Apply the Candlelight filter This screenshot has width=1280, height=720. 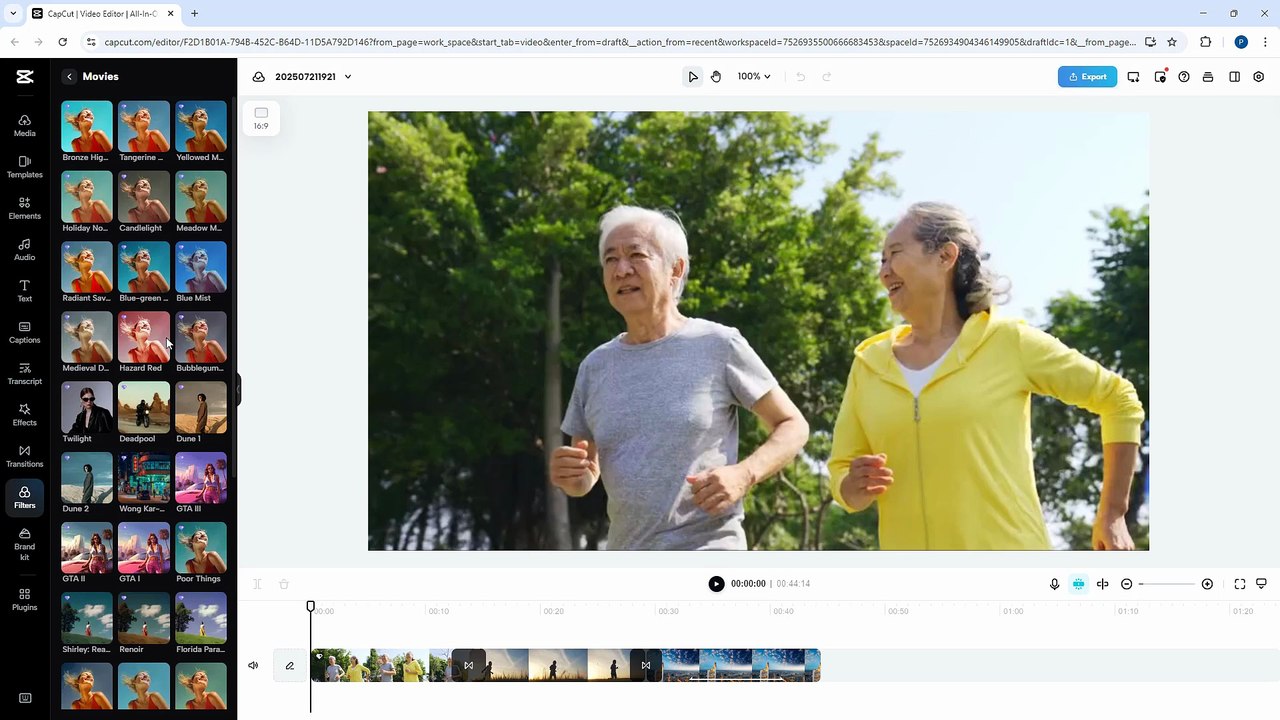pyautogui.click(x=144, y=196)
